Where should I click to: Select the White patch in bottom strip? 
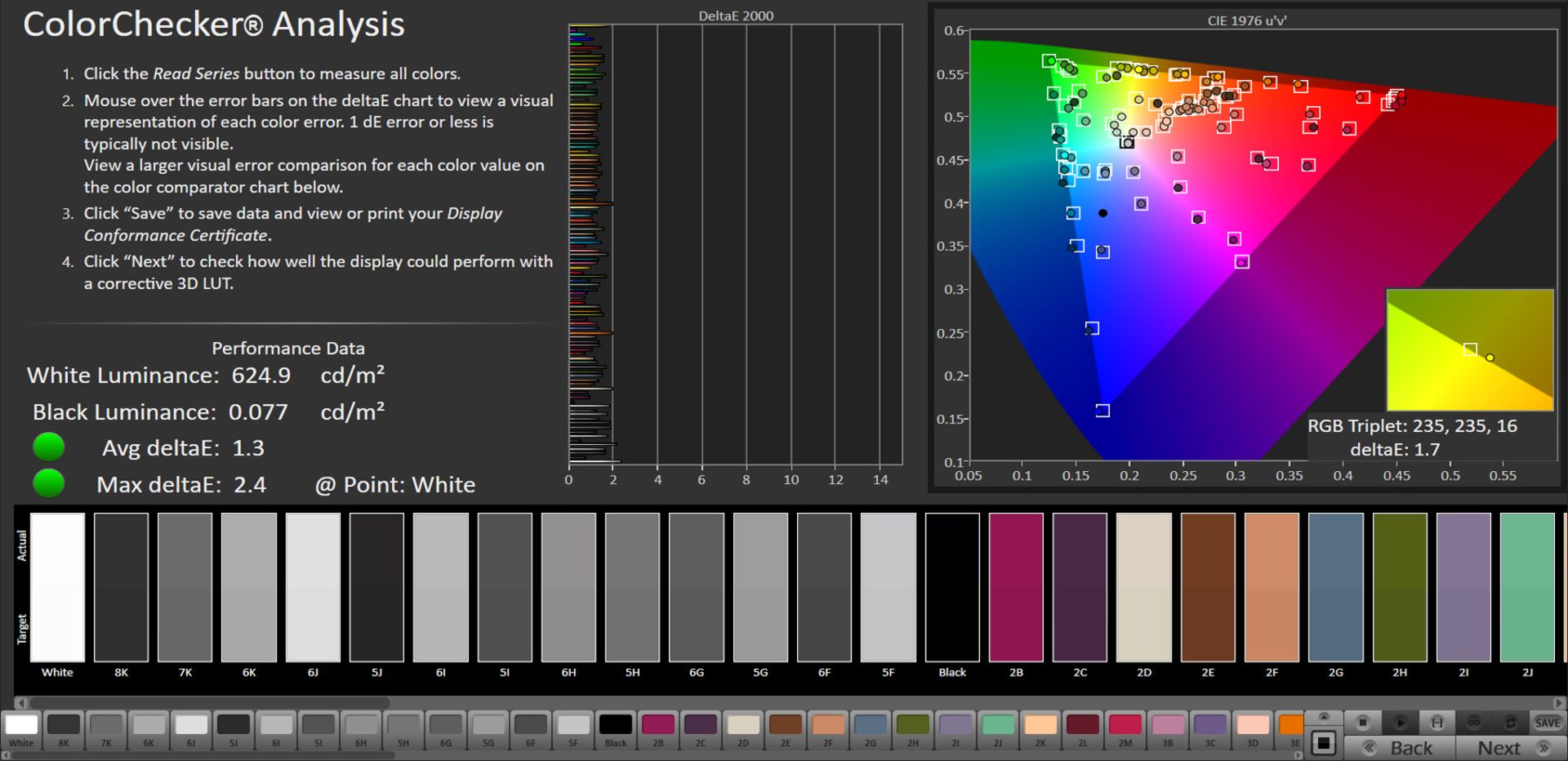21,730
